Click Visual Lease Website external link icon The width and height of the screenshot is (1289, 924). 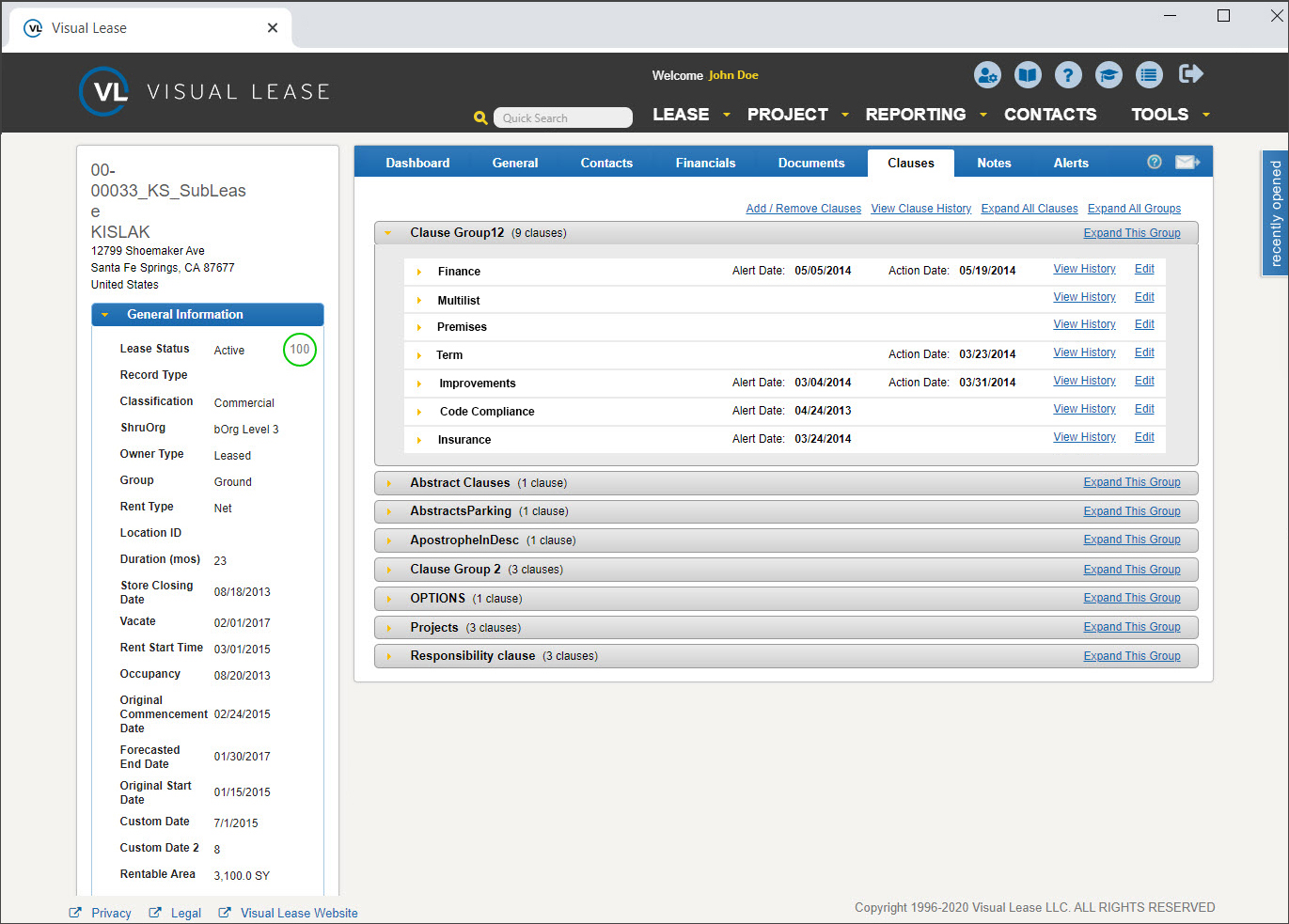(225, 913)
